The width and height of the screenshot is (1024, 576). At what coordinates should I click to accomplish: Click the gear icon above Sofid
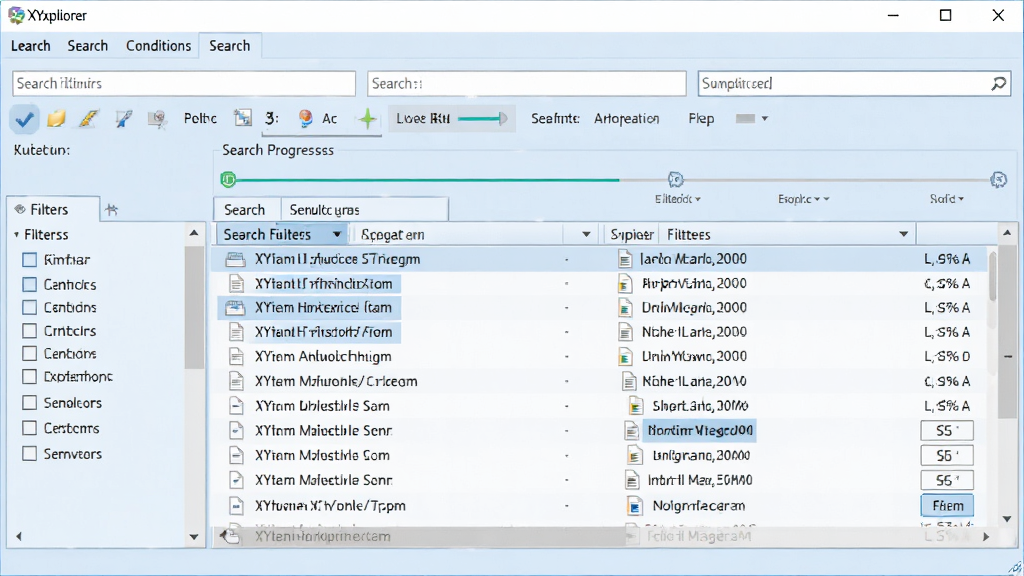(x=999, y=179)
